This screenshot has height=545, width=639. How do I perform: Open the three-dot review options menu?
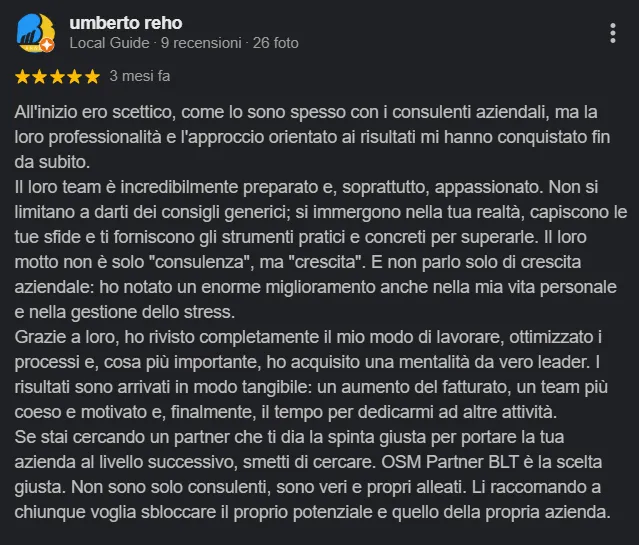click(x=613, y=33)
